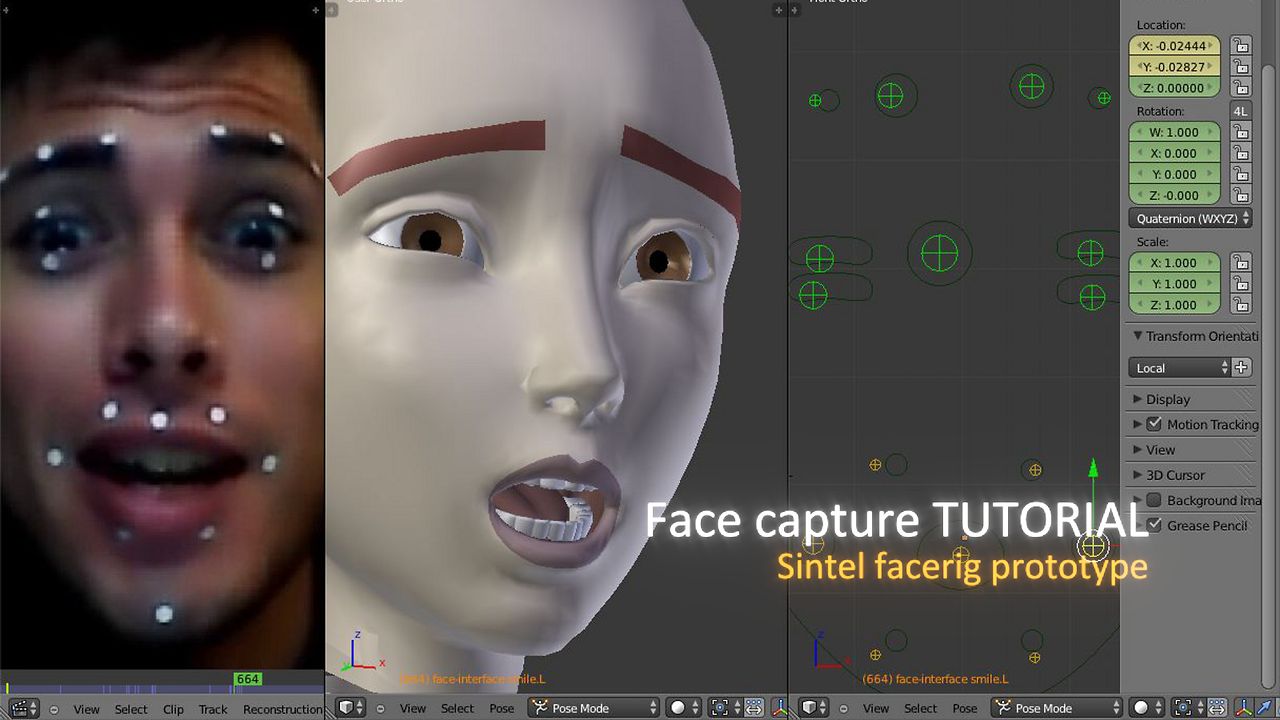Image resolution: width=1280 pixels, height=720 pixels.
Task: Add a custom transform orientation with plus icon
Action: (x=1241, y=368)
